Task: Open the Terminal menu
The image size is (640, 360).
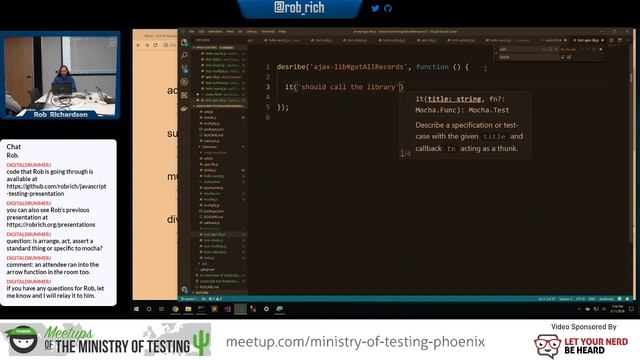Action: pyautogui.click(x=268, y=31)
